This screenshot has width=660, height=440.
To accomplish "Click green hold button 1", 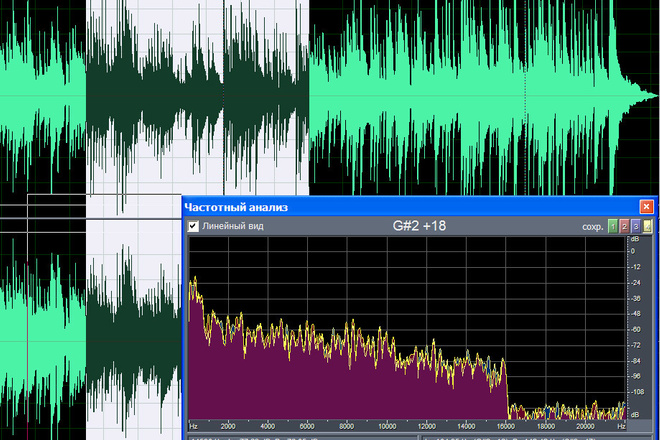I will (613, 227).
